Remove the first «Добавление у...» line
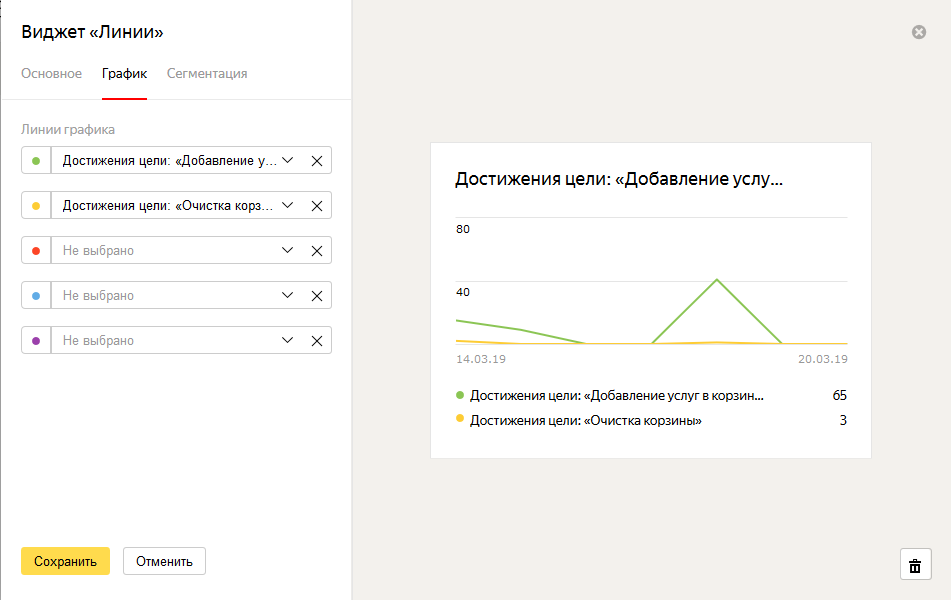The image size is (951, 600). (317, 161)
